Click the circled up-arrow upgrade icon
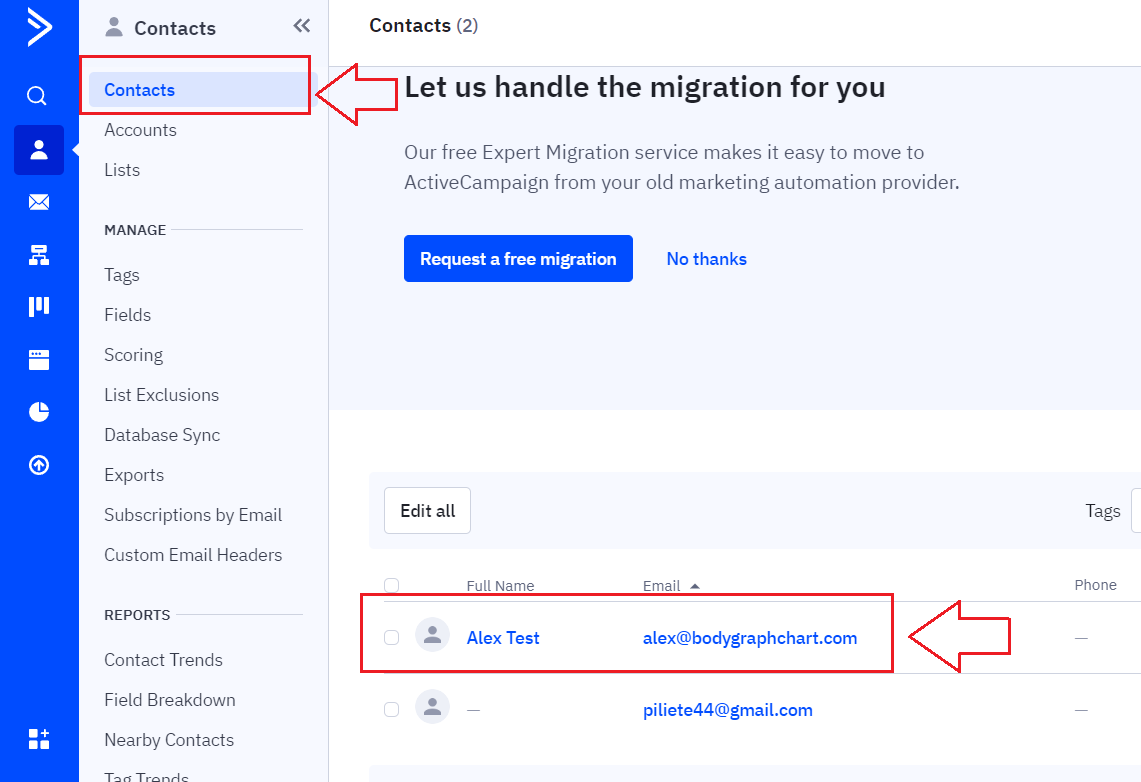The image size is (1141, 782). pyautogui.click(x=39, y=465)
